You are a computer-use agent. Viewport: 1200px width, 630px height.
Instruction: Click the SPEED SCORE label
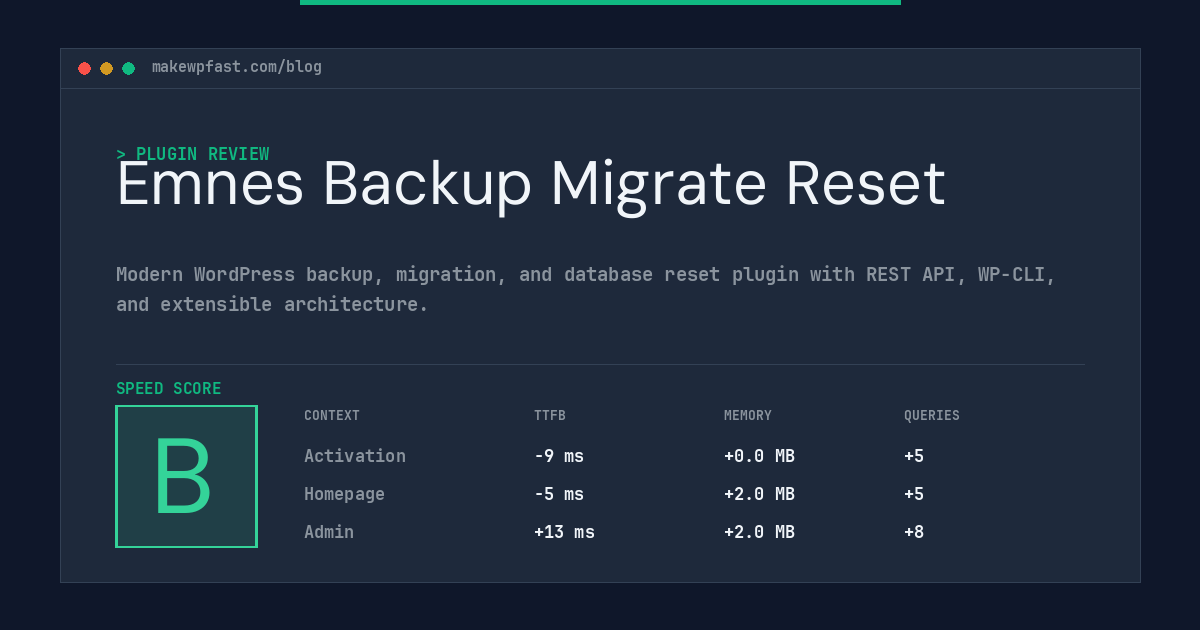169,389
